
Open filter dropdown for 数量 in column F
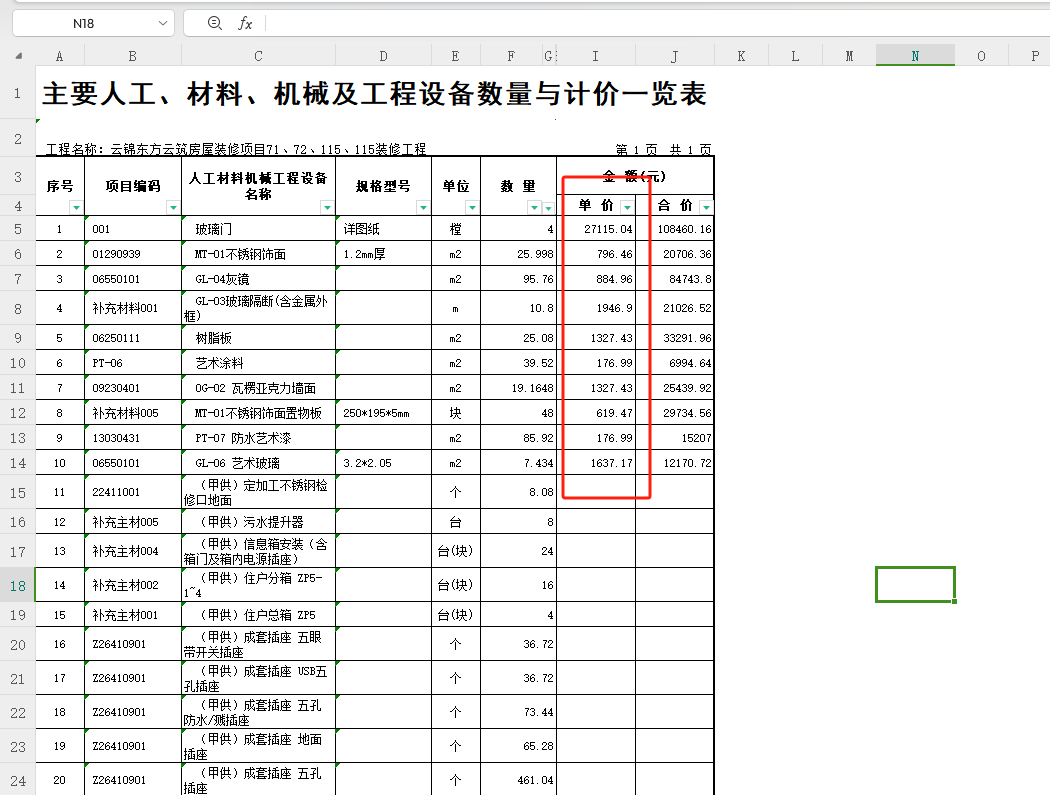click(x=534, y=208)
